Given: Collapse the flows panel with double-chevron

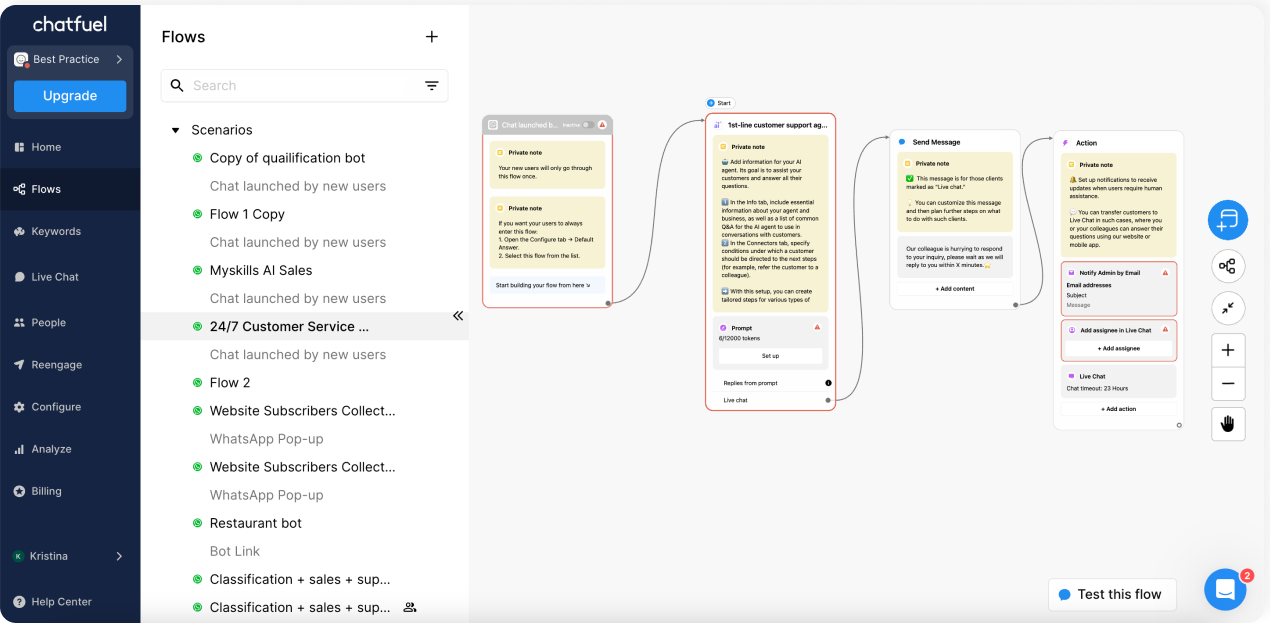Looking at the screenshot, I should point(458,315).
